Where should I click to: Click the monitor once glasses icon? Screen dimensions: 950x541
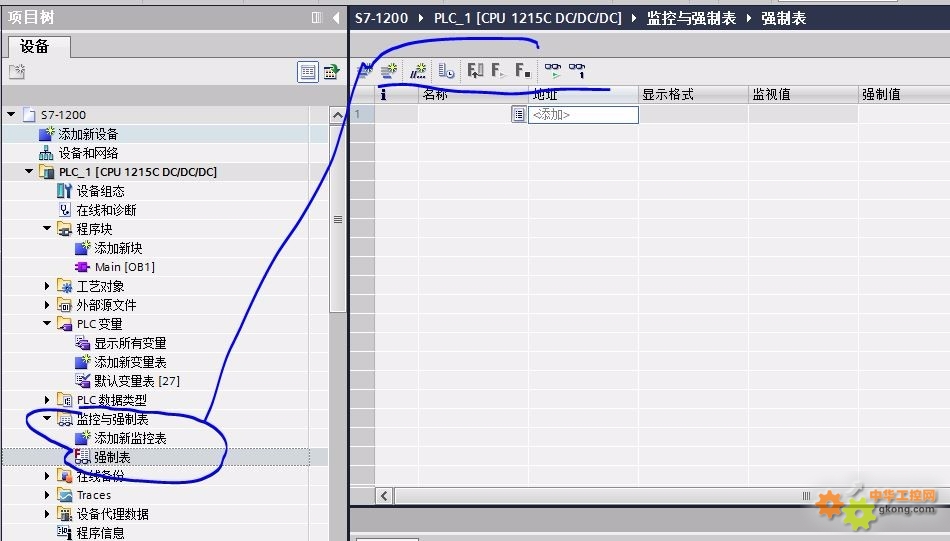[577, 71]
